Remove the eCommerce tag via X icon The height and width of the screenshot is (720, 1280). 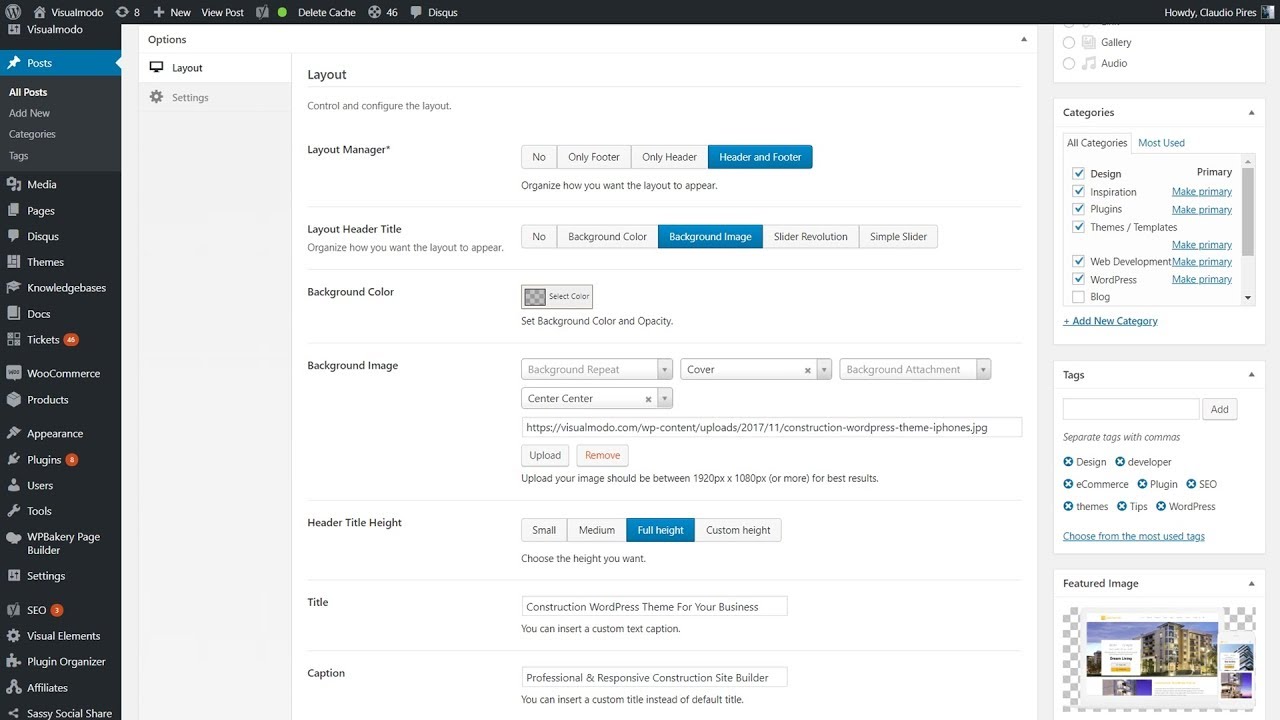1068,484
